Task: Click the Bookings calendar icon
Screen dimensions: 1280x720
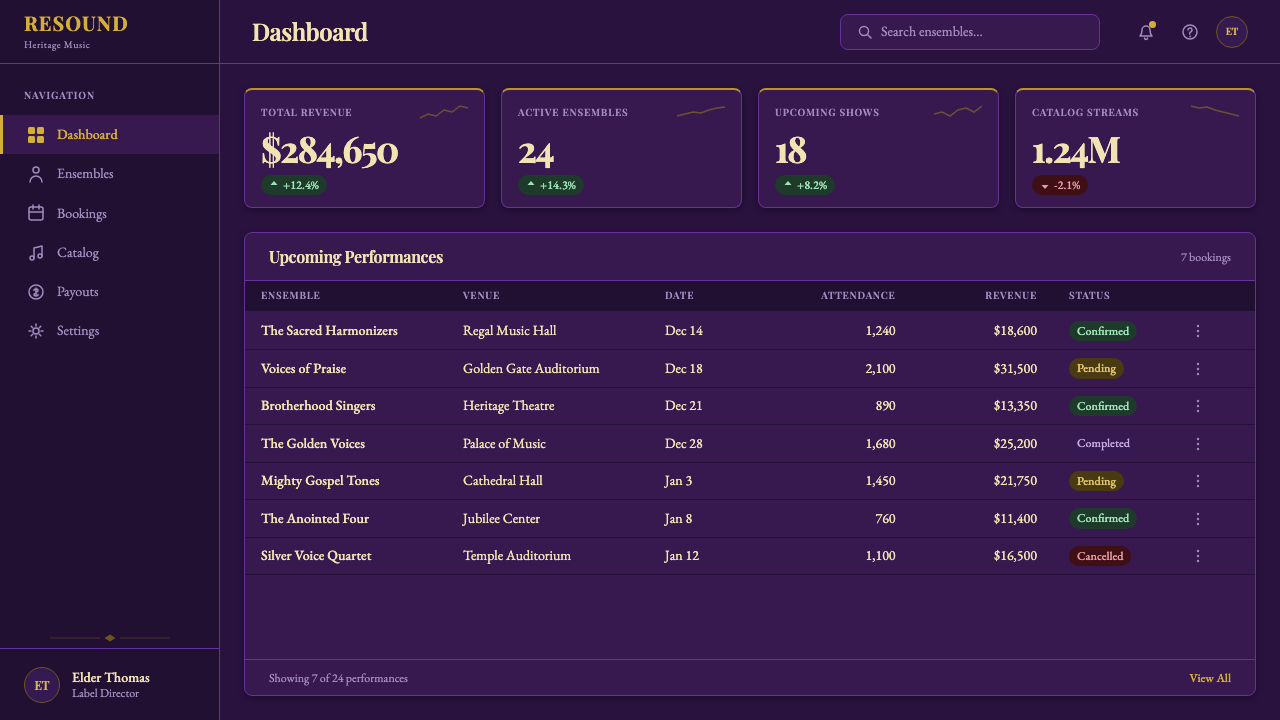Action: [x=36, y=213]
